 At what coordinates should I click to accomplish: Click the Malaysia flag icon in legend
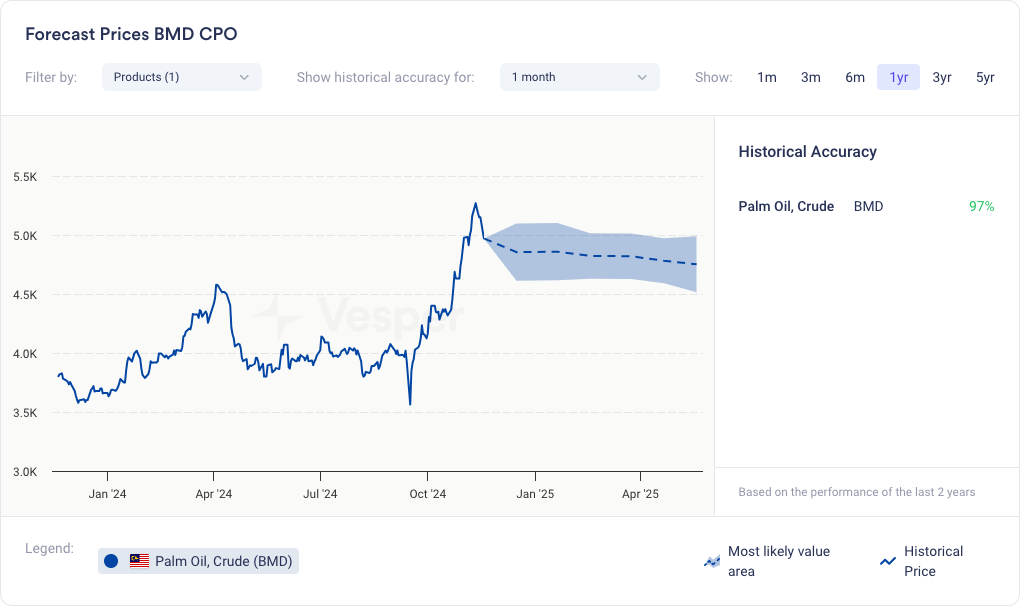(139, 561)
